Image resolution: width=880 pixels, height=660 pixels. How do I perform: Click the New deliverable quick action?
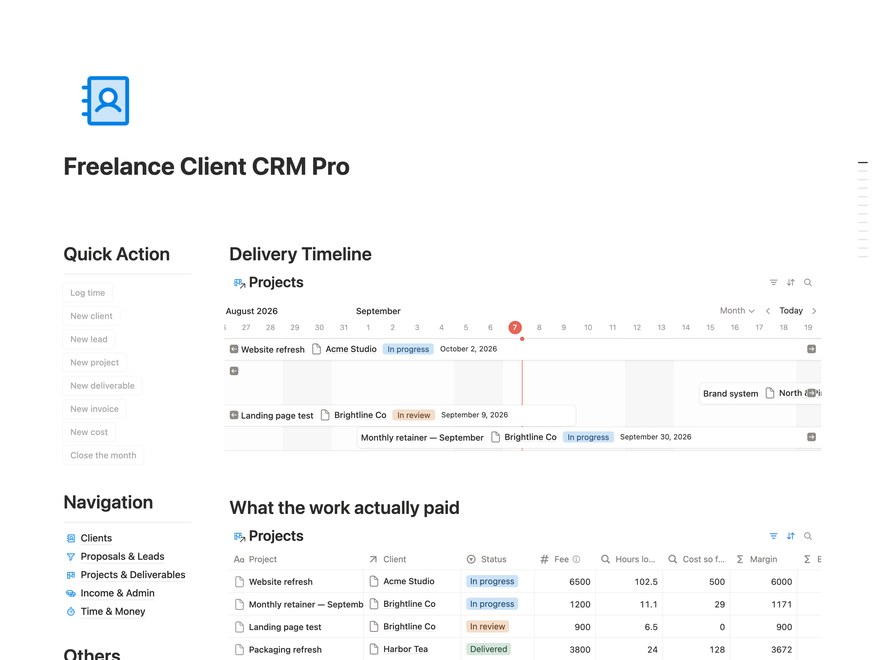click(x=102, y=386)
